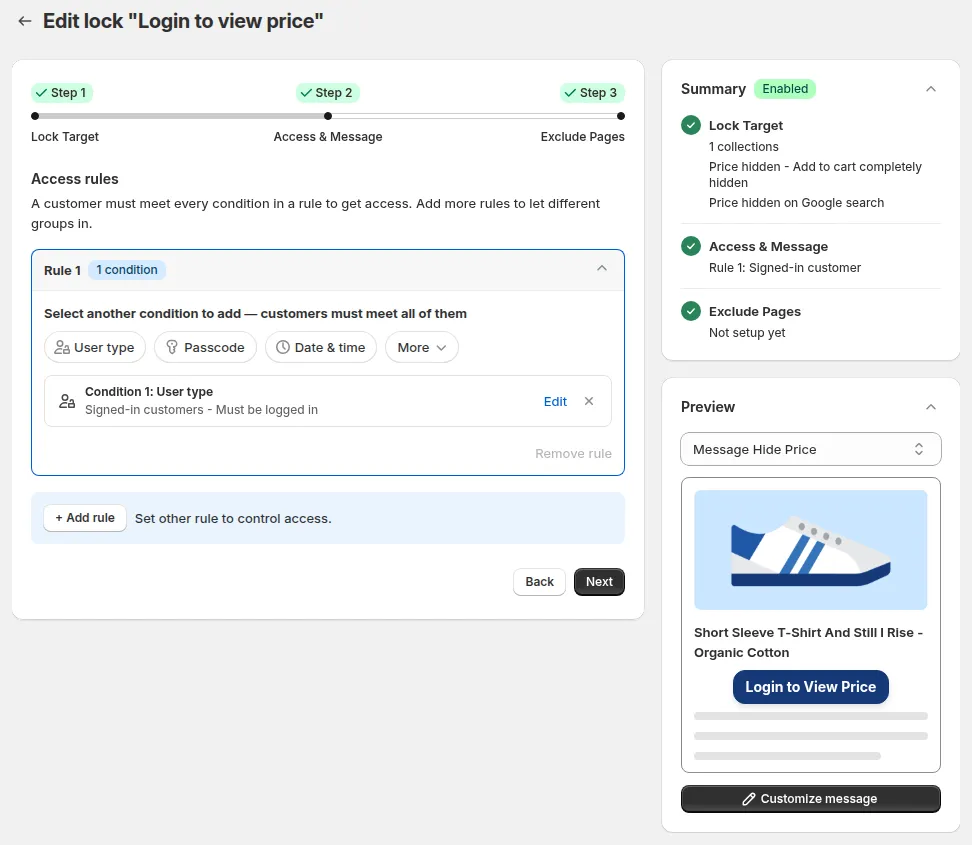
Task: Click the 1 condition badge
Action: (x=127, y=270)
